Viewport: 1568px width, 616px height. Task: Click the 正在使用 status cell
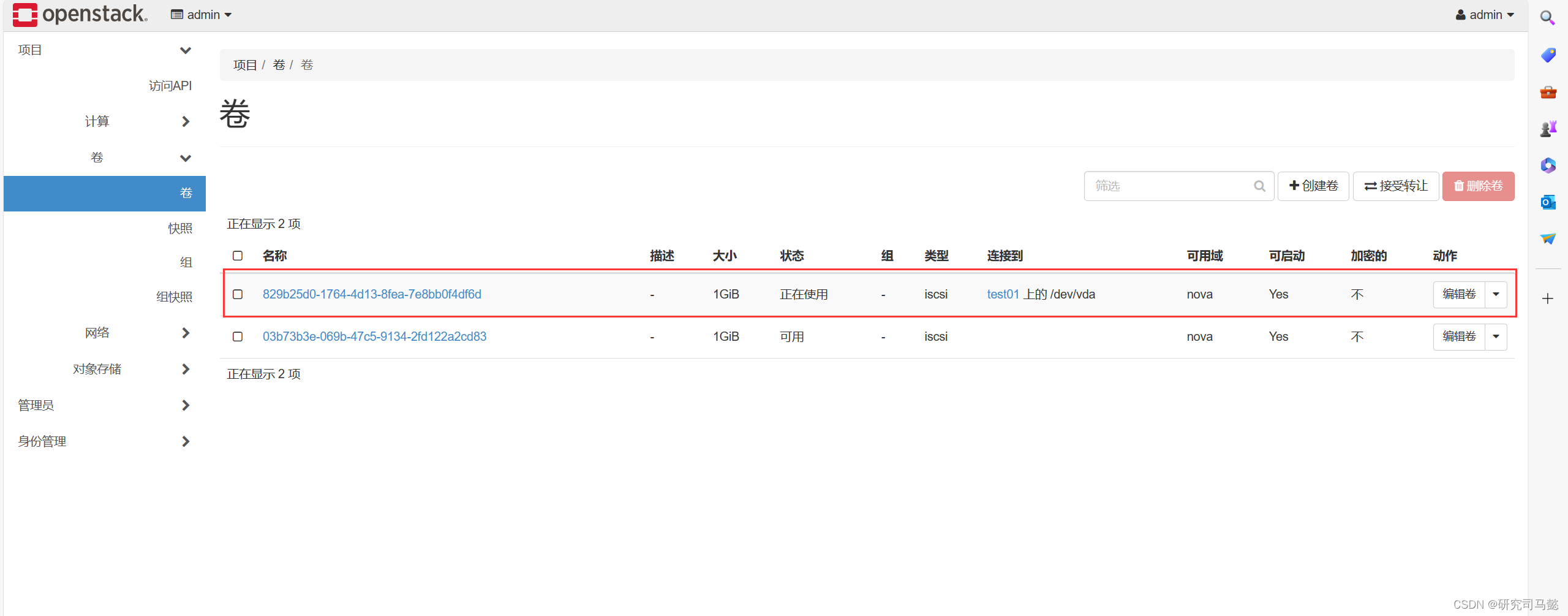(804, 294)
